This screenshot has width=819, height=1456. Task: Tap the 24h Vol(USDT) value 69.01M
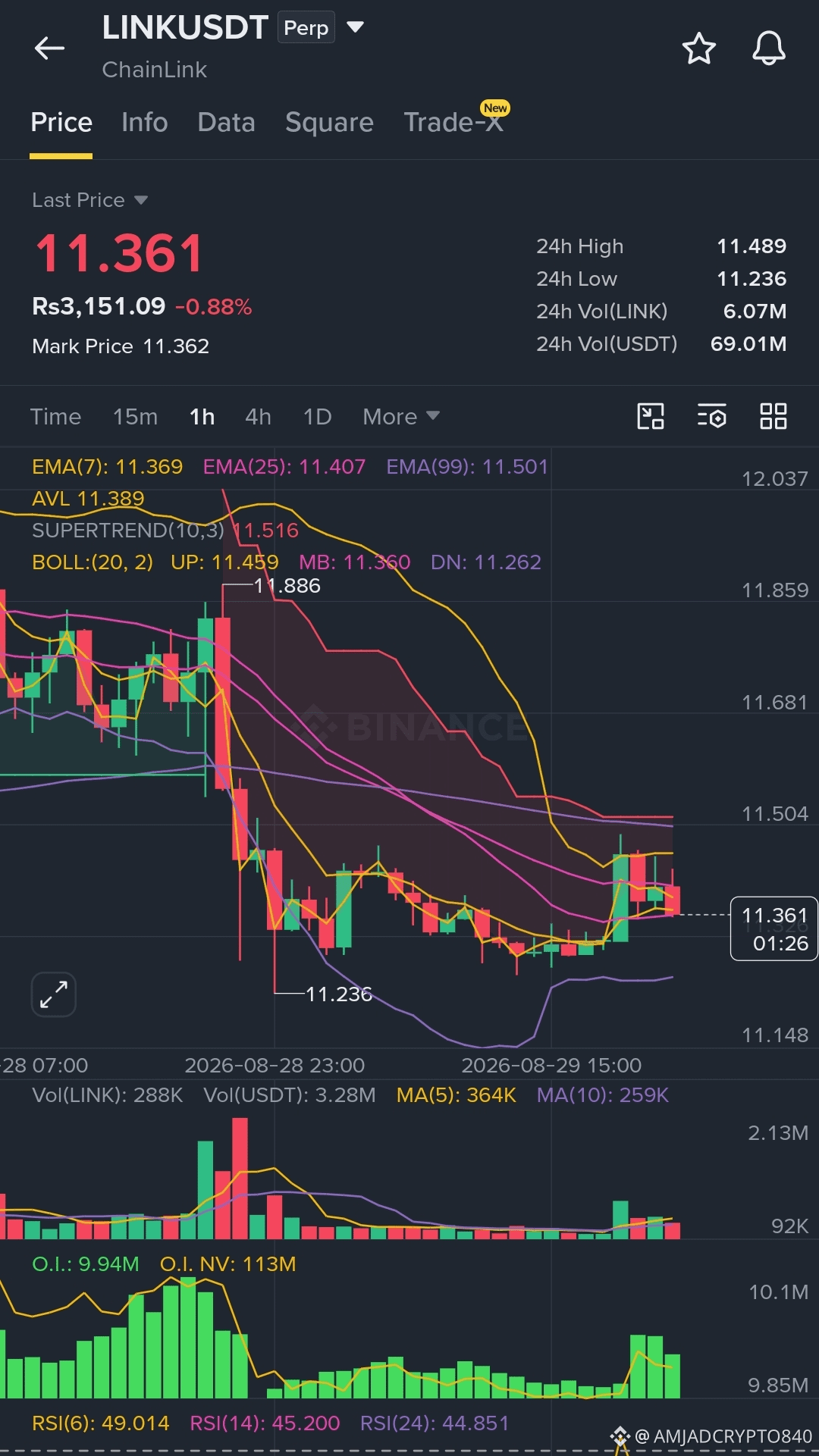pyautogui.click(x=748, y=343)
